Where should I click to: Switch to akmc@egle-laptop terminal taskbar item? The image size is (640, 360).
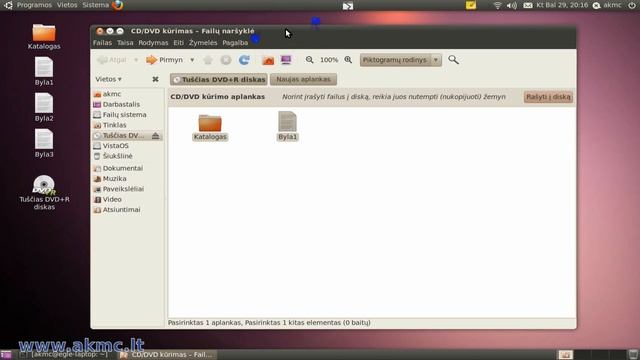64,355
